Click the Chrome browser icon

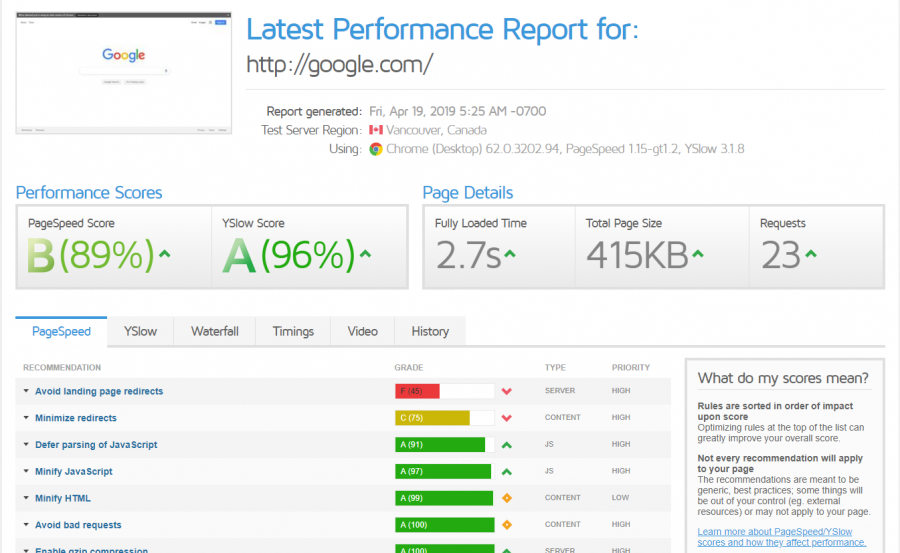click(x=376, y=149)
